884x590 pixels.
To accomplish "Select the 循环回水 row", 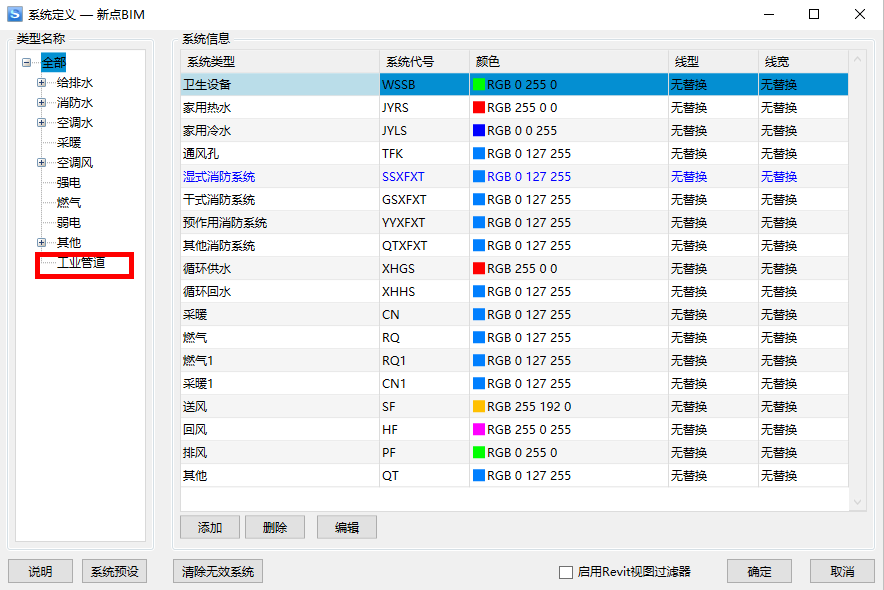I will (514, 291).
